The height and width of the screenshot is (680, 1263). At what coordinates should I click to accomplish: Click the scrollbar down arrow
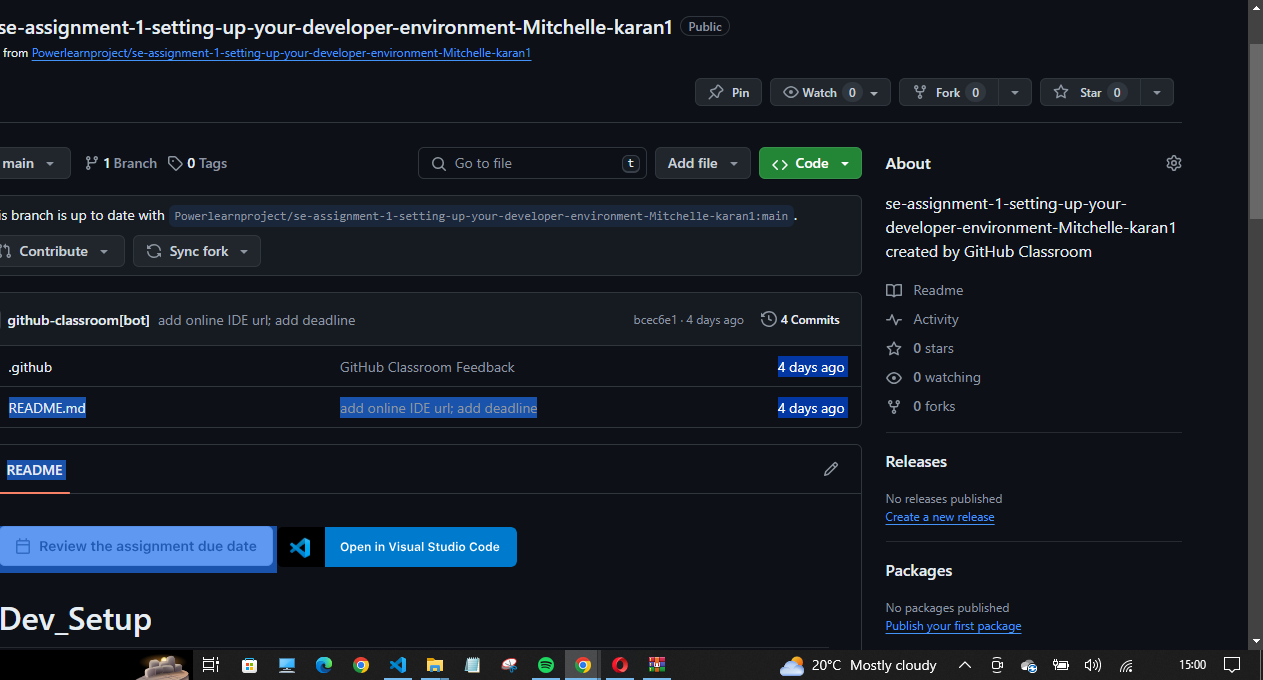(x=1256, y=641)
